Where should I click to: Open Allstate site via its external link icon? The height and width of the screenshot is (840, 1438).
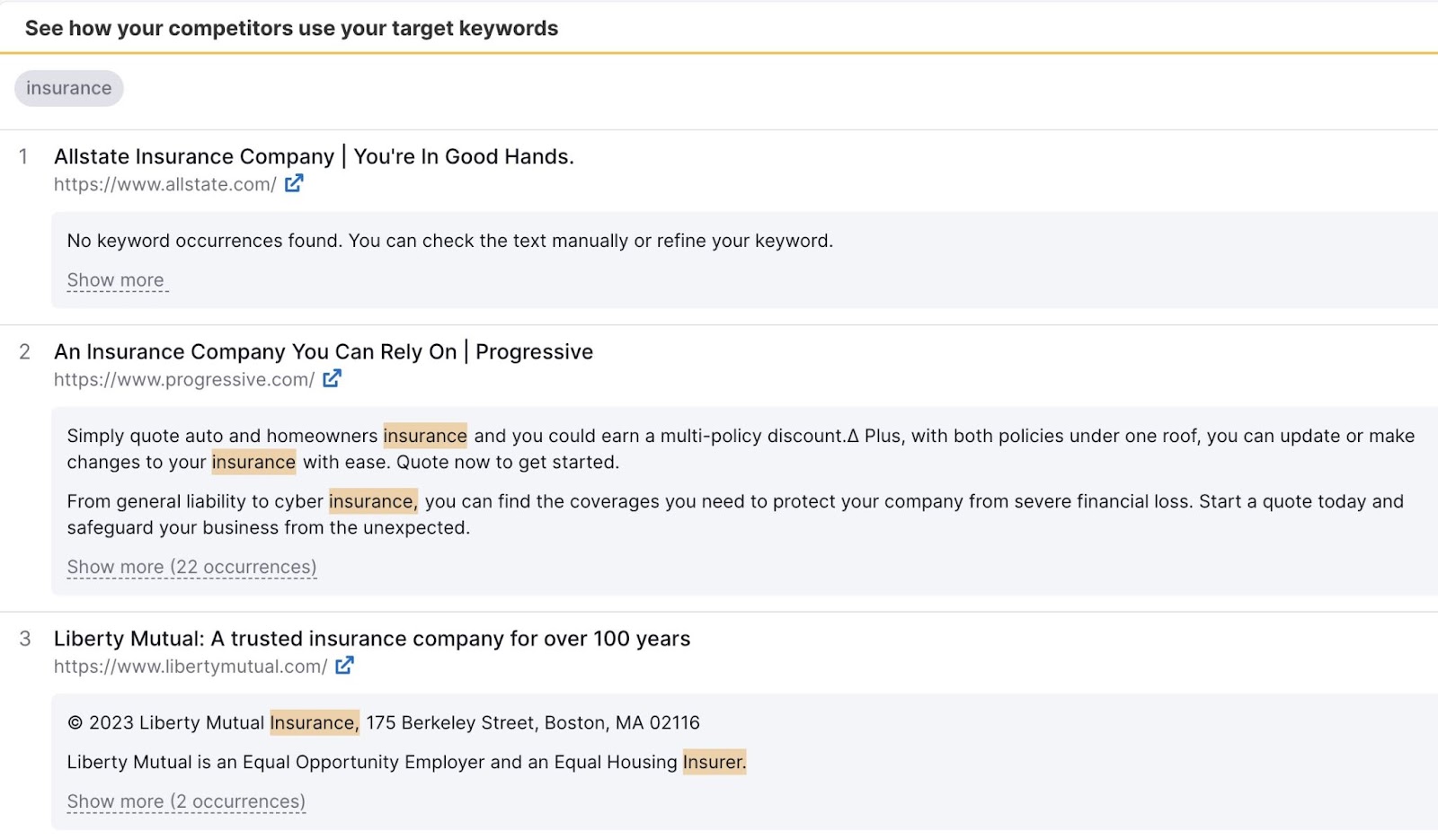(x=293, y=183)
